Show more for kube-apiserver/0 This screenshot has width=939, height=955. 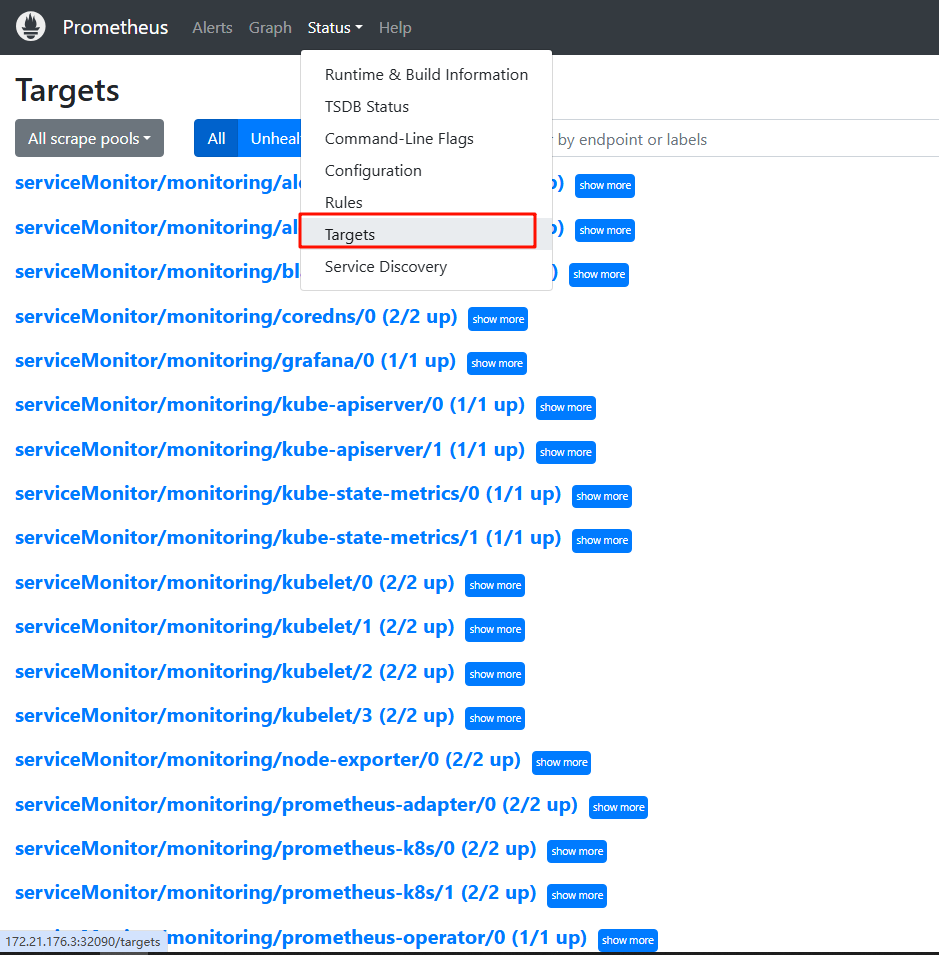pyautogui.click(x=565, y=407)
